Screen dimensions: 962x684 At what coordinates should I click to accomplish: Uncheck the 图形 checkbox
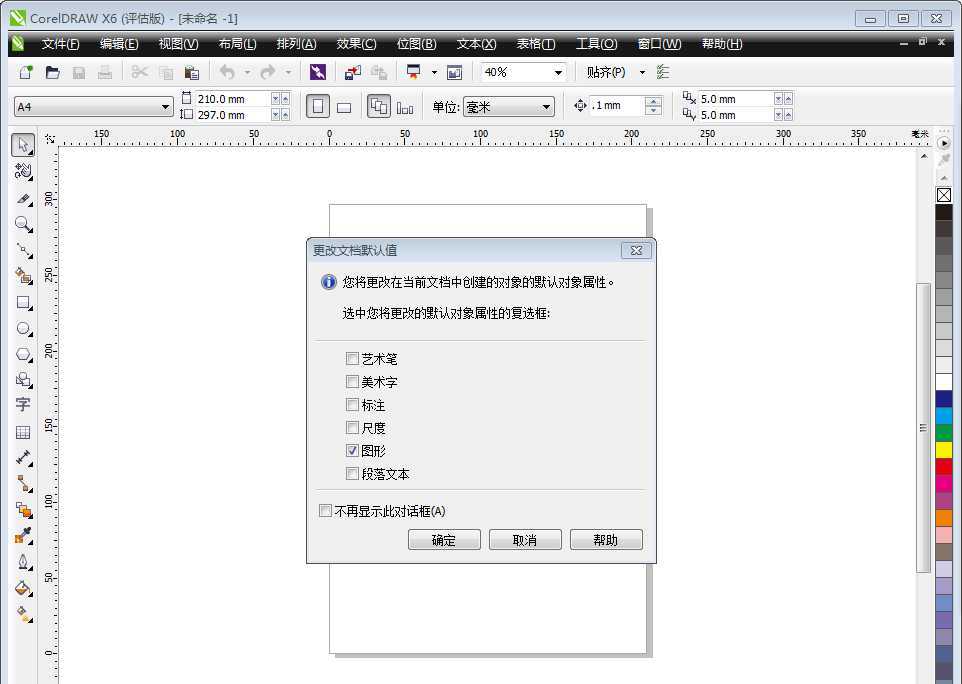tap(352, 450)
